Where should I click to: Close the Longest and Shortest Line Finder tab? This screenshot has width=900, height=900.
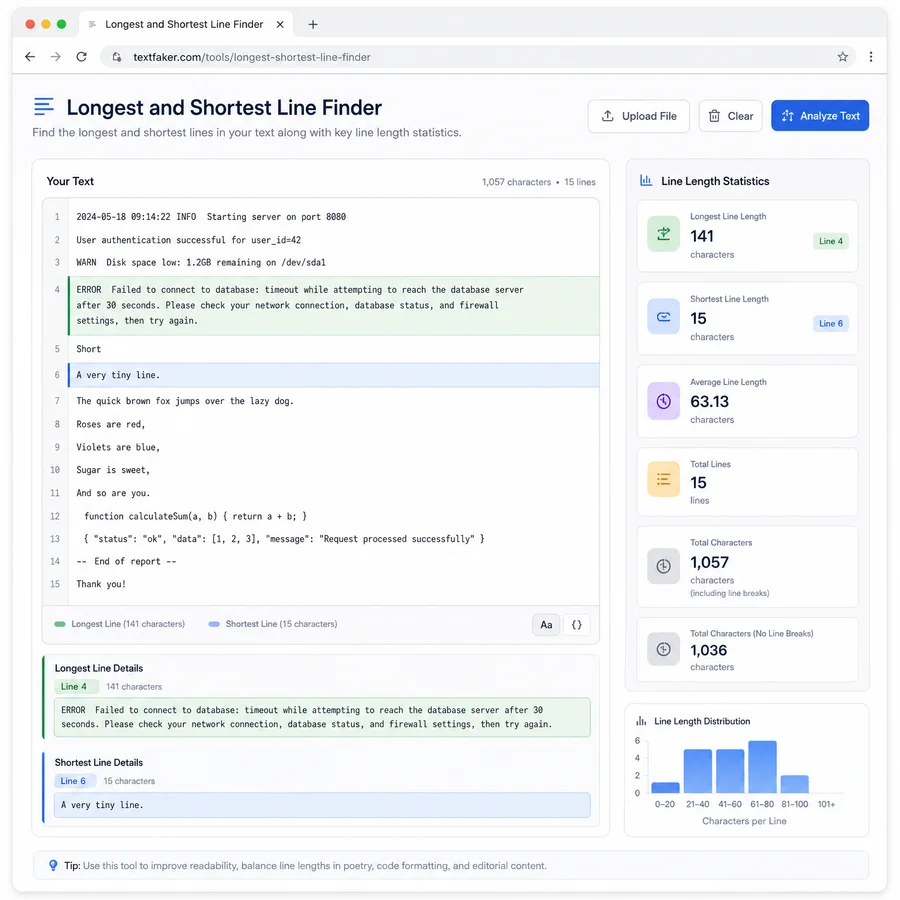click(280, 24)
